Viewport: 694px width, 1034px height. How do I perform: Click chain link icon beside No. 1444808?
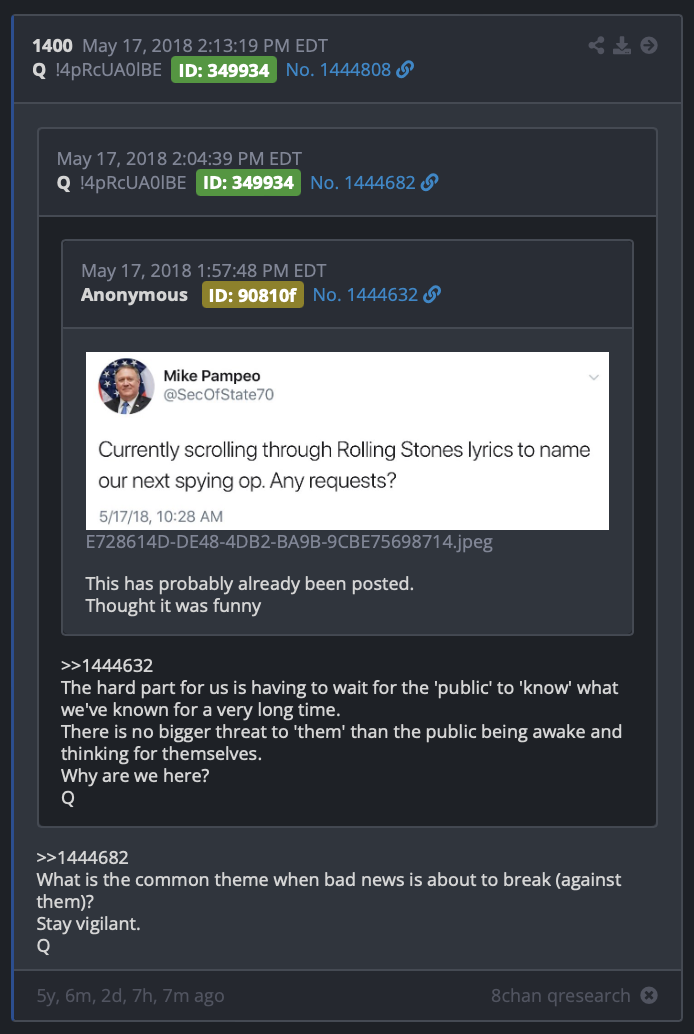click(x=405, y=69)
